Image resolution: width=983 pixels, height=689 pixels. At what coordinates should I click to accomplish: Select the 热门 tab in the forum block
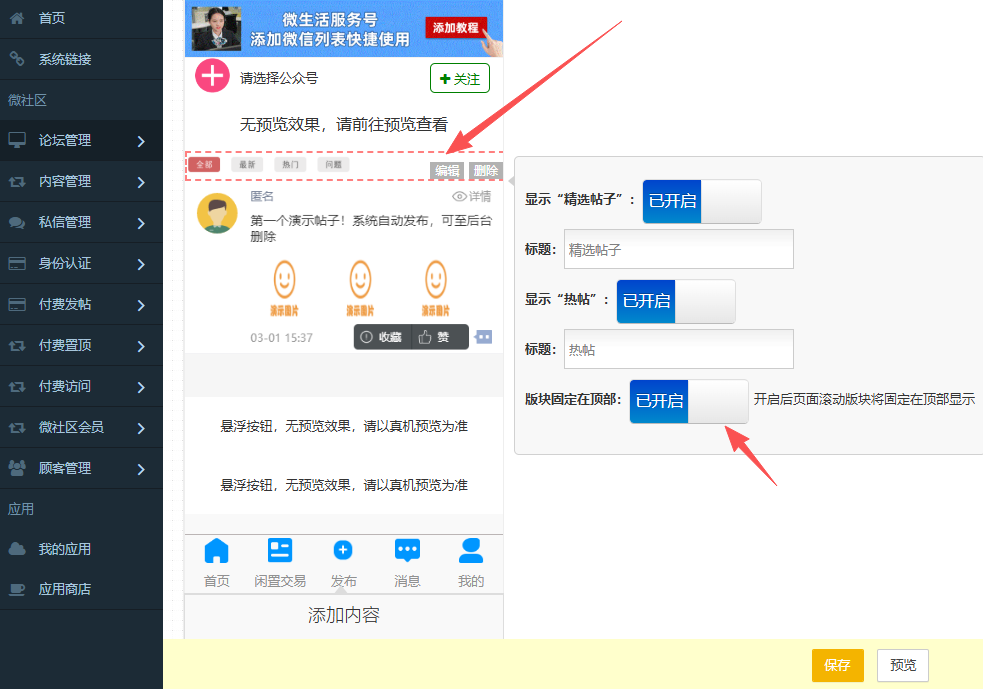[290, 164]
